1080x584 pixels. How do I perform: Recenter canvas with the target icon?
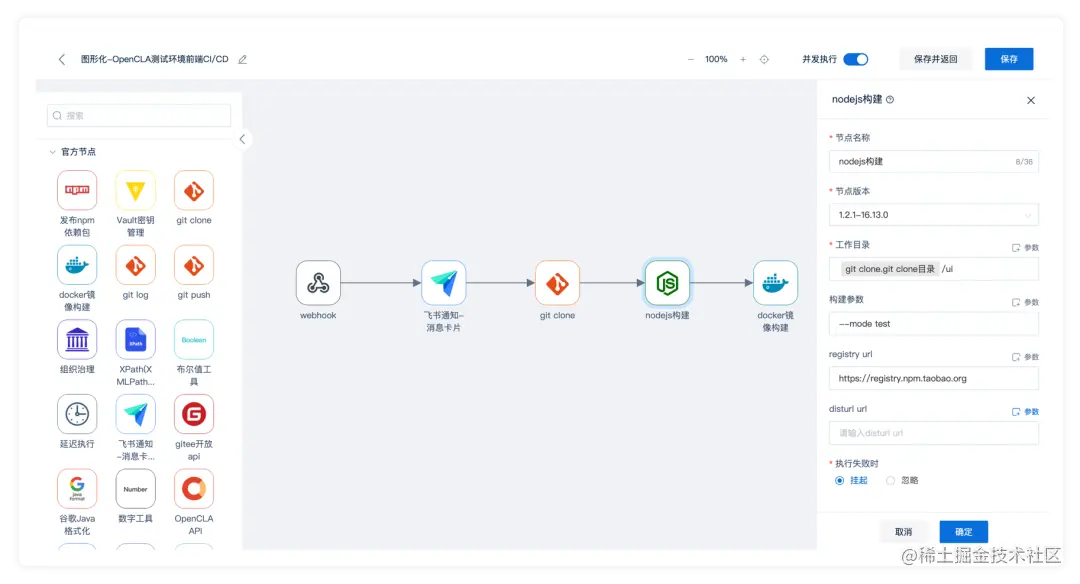(764, 59)
